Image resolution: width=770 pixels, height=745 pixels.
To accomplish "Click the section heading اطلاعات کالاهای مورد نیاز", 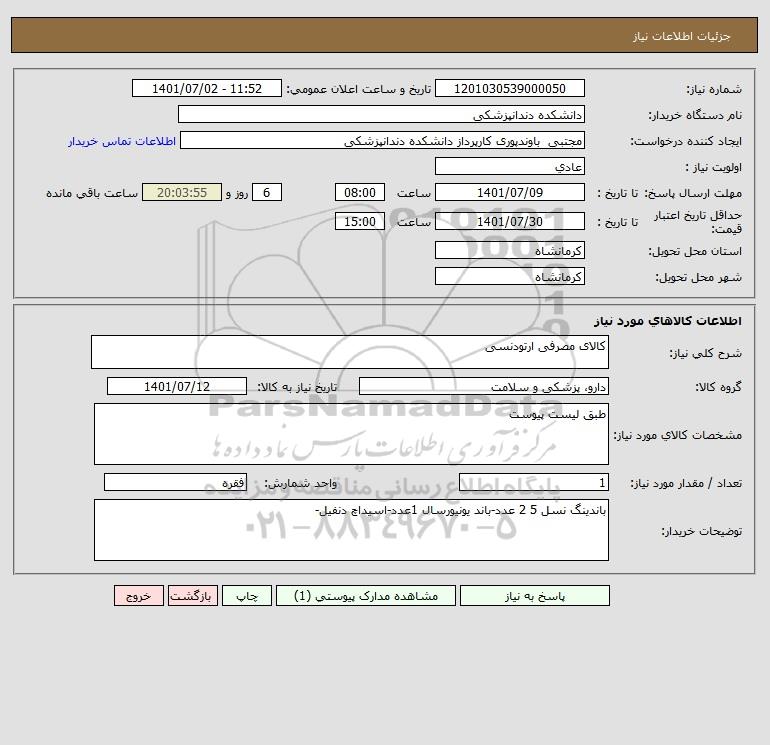I will pos(668,321).
